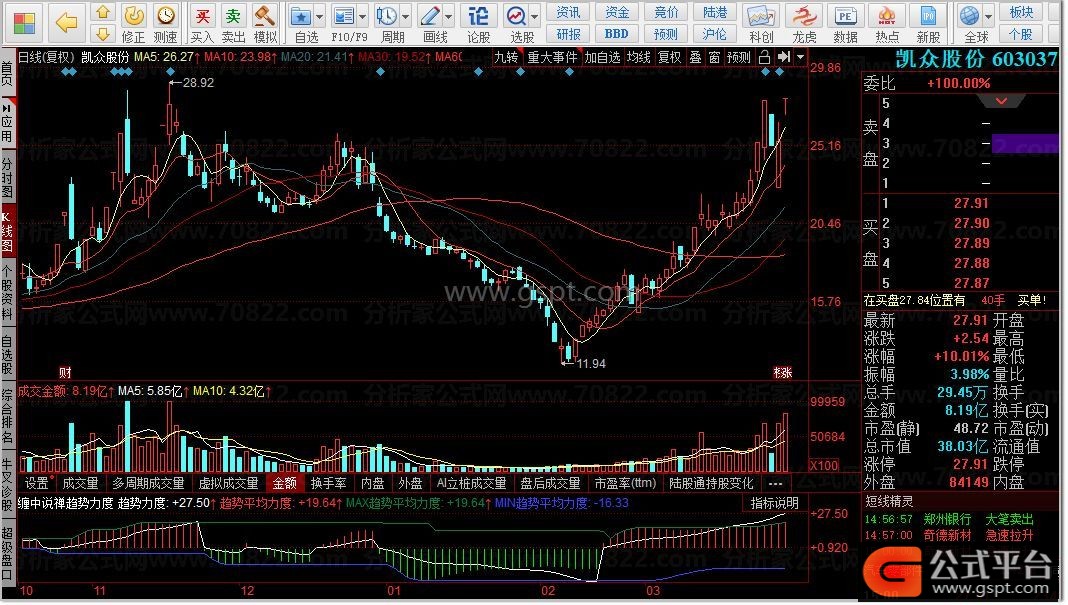Switch to the 成交量 volume tab
This screenshot has width=1068, height=605.
(x=80, y=484)
